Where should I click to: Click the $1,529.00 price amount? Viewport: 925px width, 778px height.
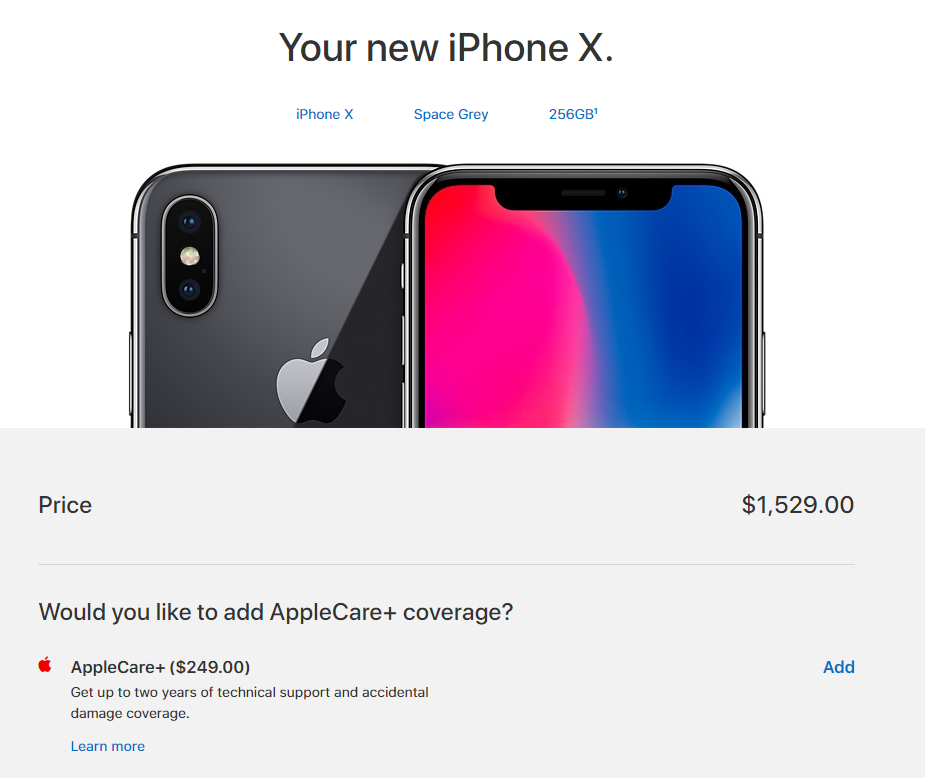(x=798, y=505)
